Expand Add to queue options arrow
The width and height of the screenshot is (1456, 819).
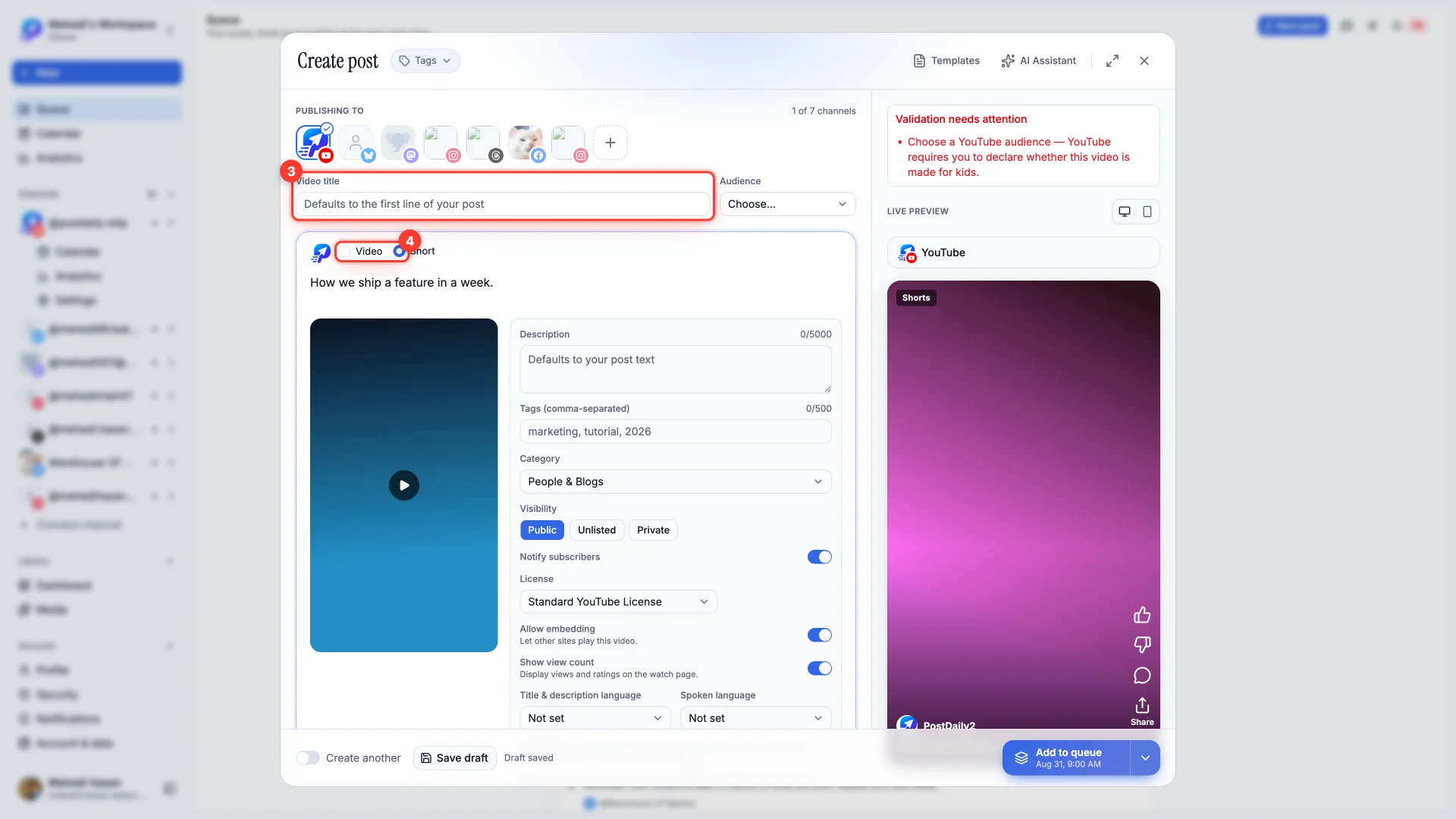pos(1145,758)
